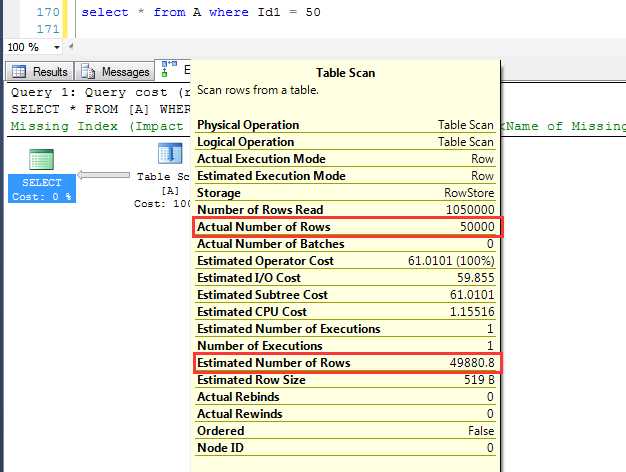Click the 'Scan rows from a table.' description

tap(258, 90)
